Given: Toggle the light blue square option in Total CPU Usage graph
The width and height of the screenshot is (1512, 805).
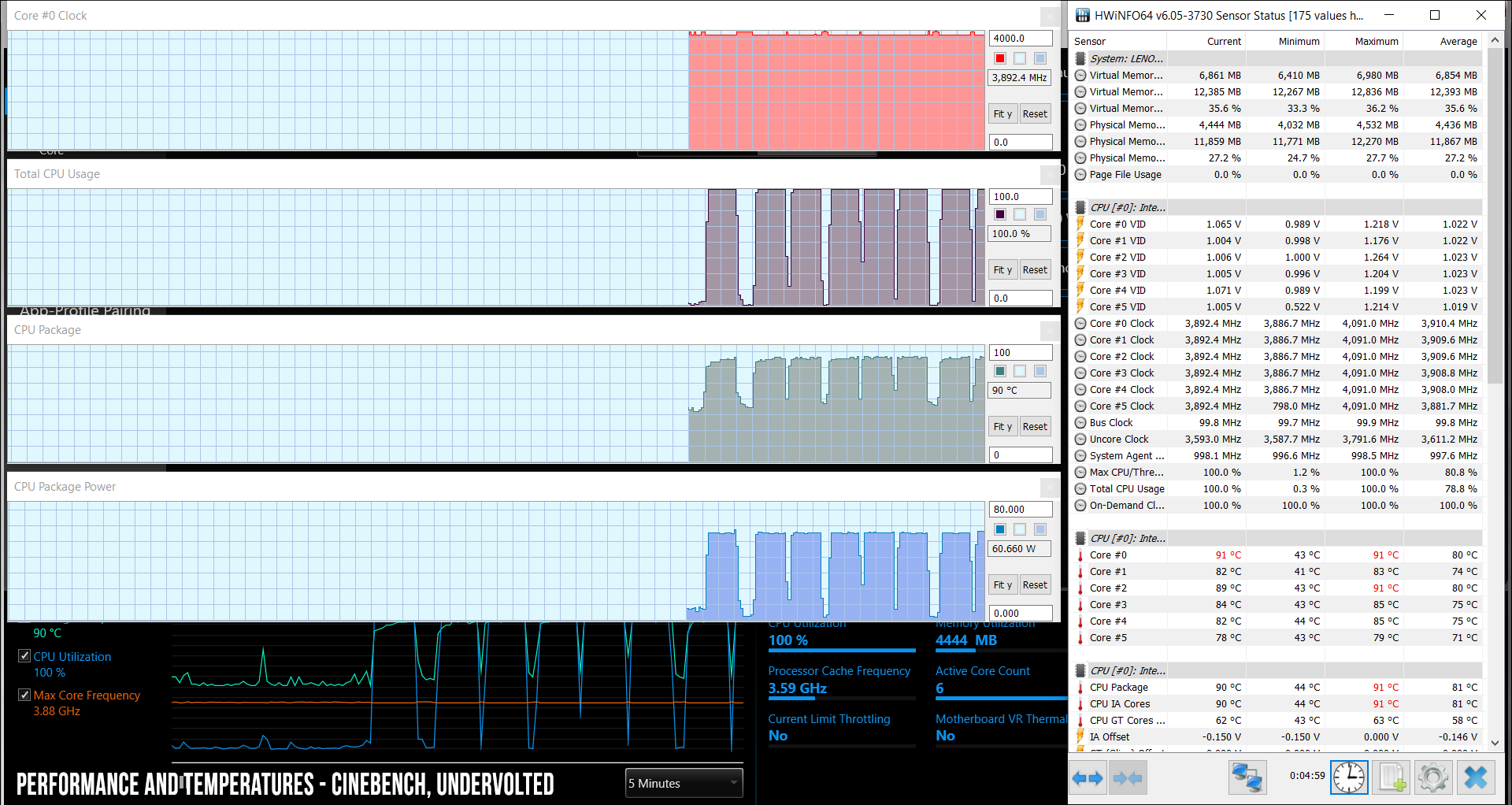Looking at the screenshot, I should click(1040, 214).
